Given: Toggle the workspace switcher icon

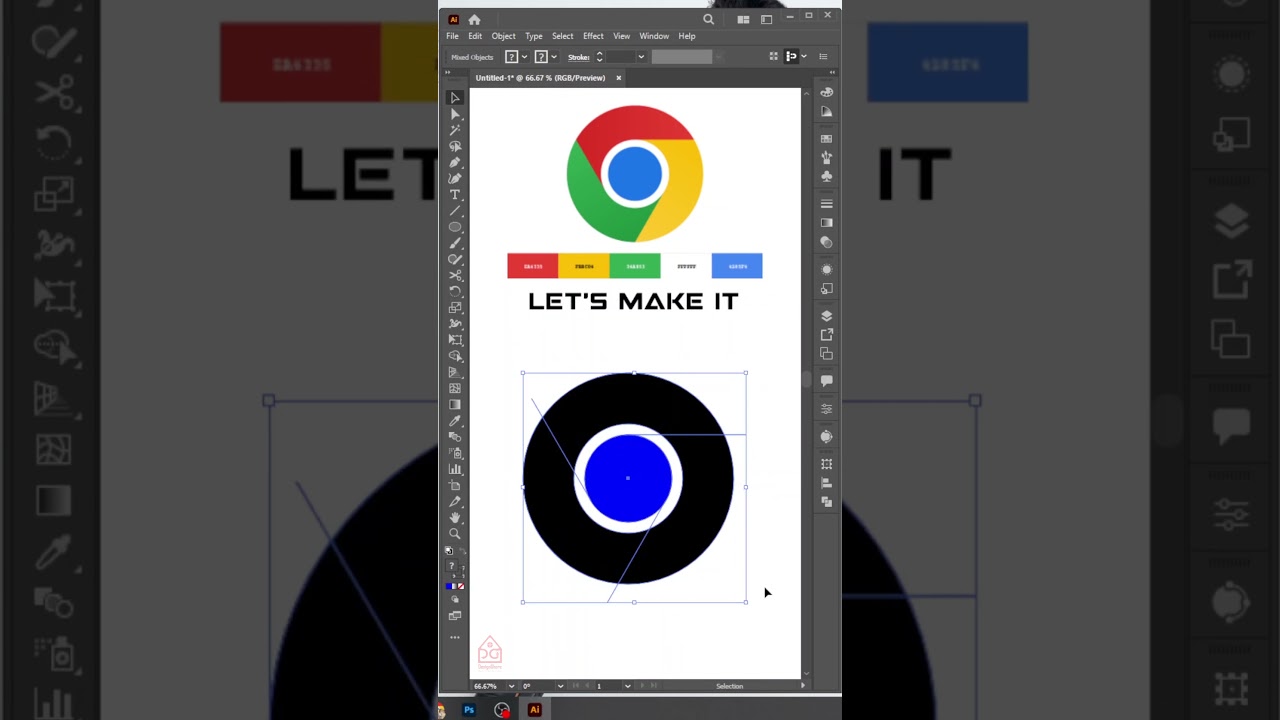Looking at the screenshot, I should coord(767,19).
